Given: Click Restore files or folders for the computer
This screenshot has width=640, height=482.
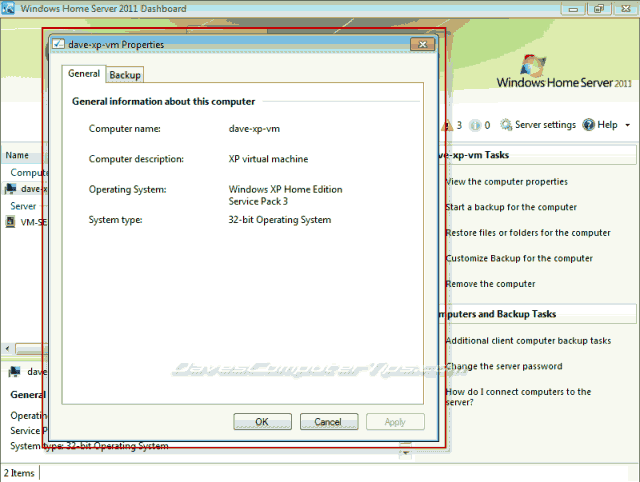Looking at the screenshot, I should (528, 233).
